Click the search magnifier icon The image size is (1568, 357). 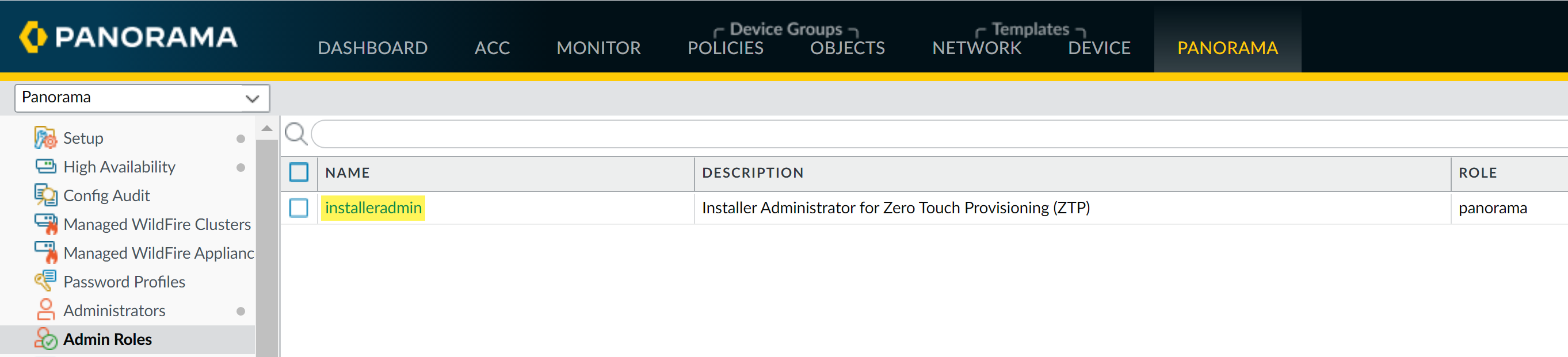click(x=296, y=134)
